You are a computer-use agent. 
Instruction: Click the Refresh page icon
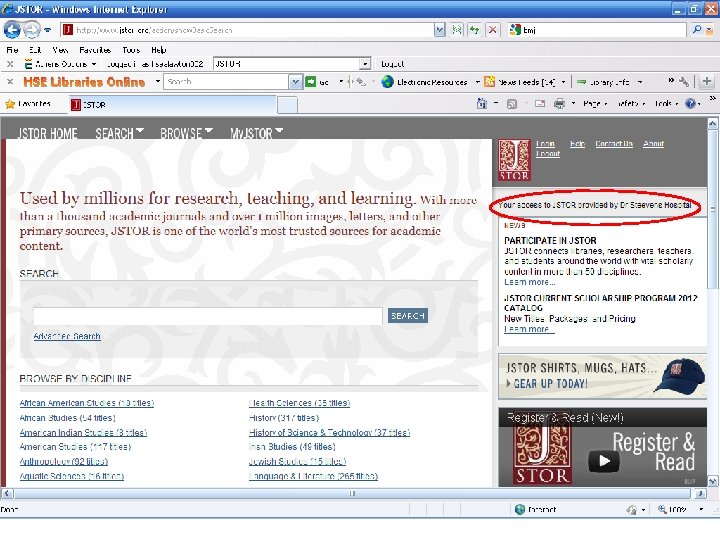[474, 30]
